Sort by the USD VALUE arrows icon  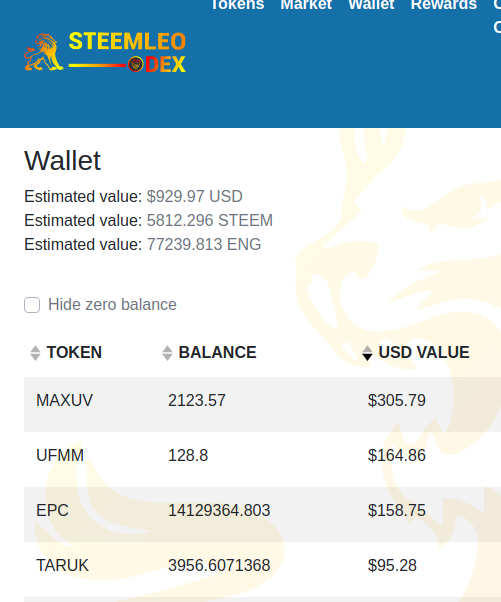coord(367,353)
